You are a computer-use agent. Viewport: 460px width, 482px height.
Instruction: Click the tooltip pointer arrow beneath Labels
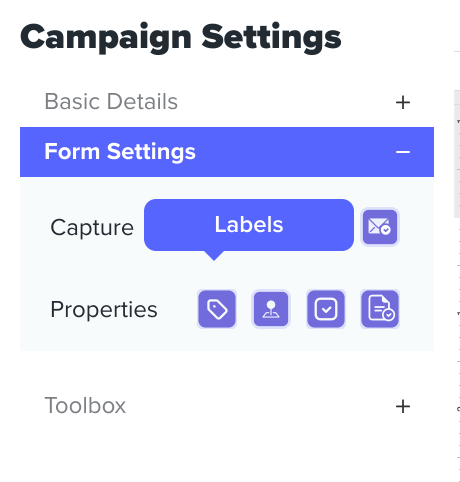(x=214, y=255)
